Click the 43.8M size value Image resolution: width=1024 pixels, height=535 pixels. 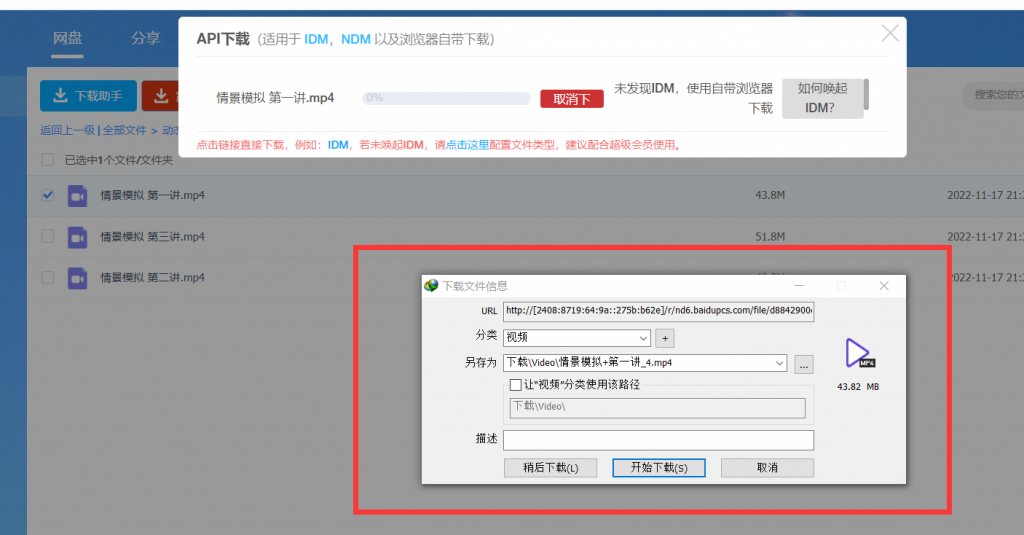click(770, 195)
